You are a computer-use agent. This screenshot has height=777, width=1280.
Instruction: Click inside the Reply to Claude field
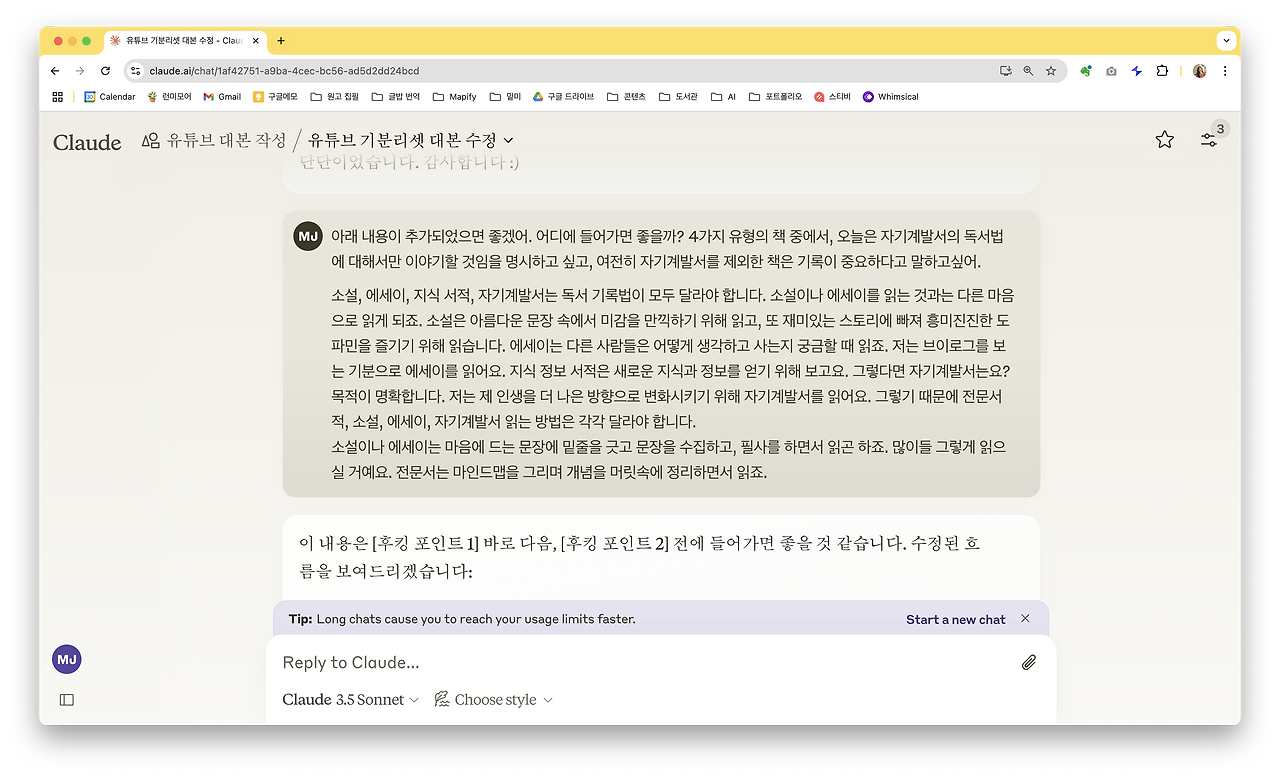coord(600,662)
